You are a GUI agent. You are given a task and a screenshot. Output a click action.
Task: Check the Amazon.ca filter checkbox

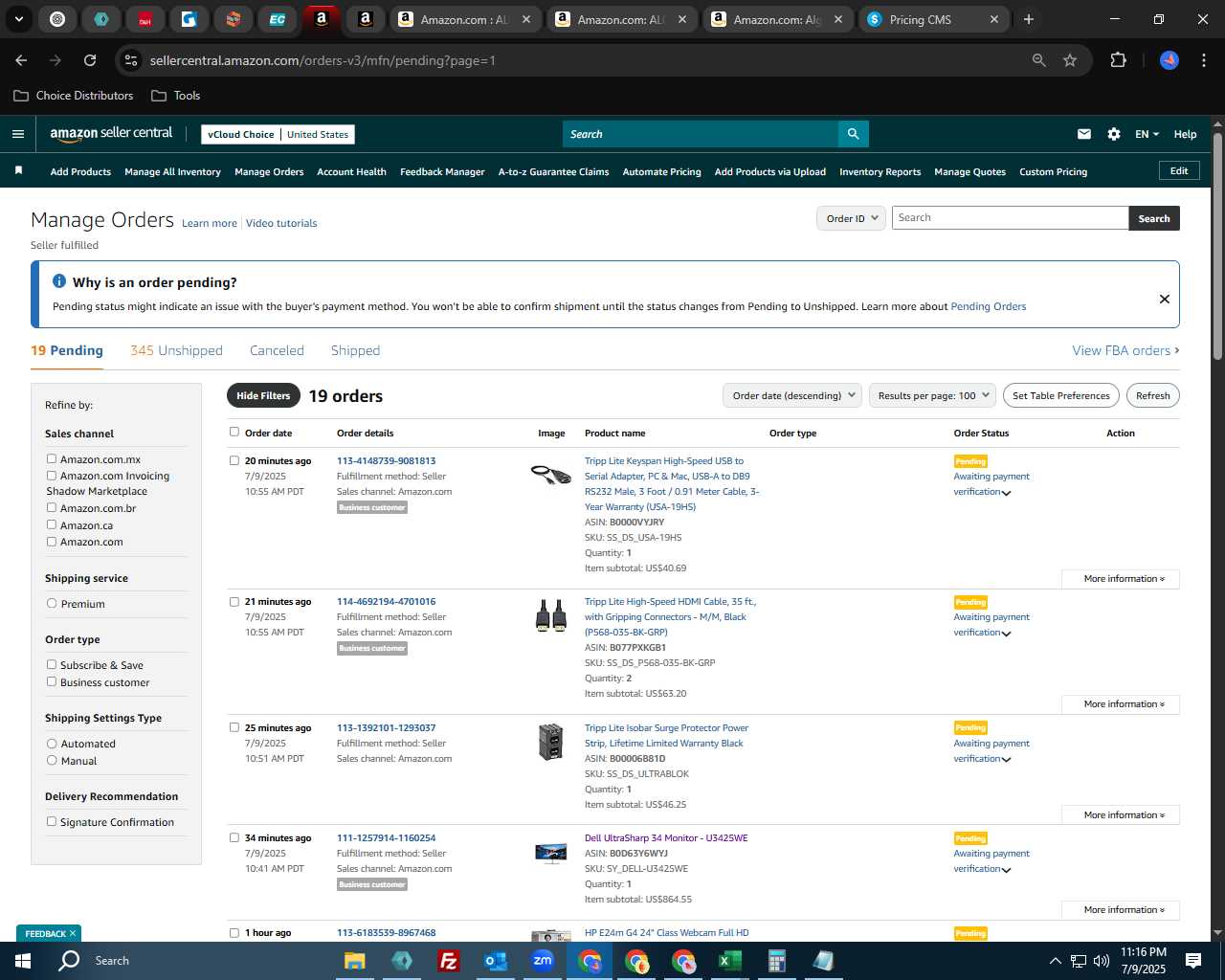tap(52, 524)
